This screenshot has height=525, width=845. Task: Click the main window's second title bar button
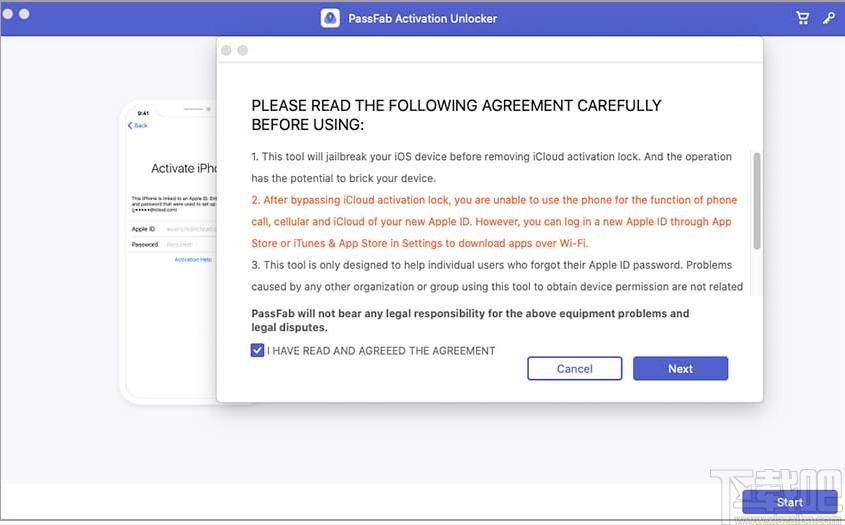(24, 14)
